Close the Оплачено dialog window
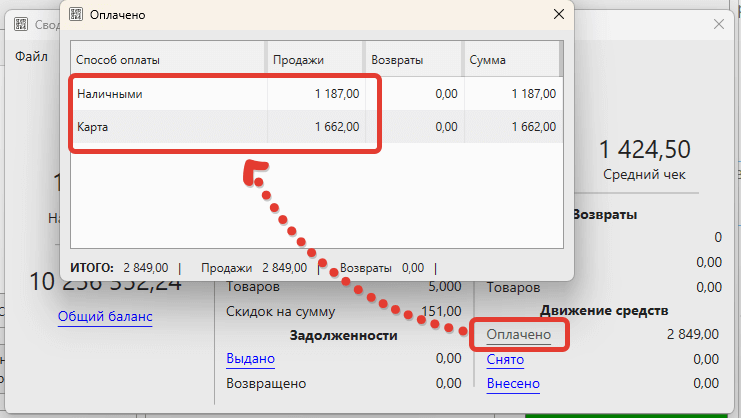Image resolution: width=741 pixels, height=418 pixels. [x=558, y=16]
